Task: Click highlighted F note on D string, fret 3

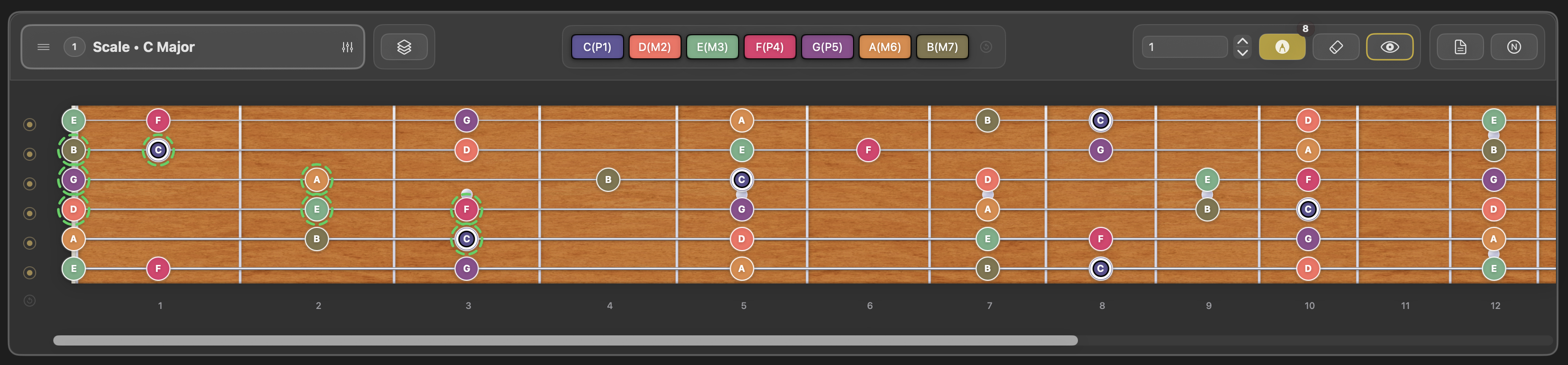Action: pyautogui.click(x=466, y=209)
